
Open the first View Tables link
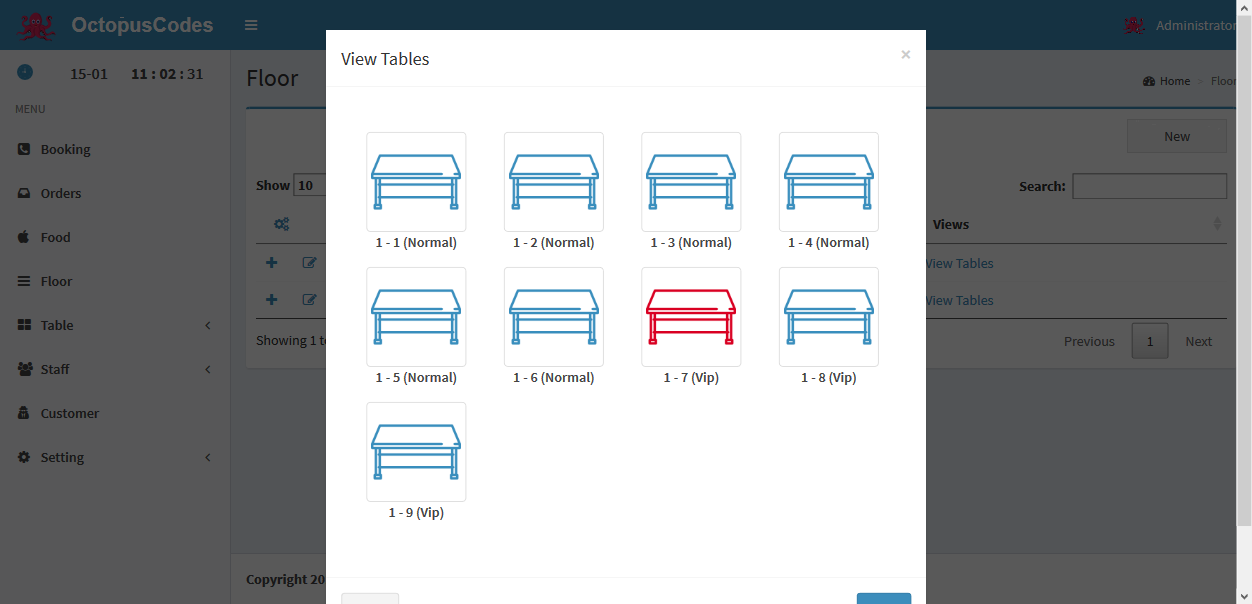pos(960,263)
